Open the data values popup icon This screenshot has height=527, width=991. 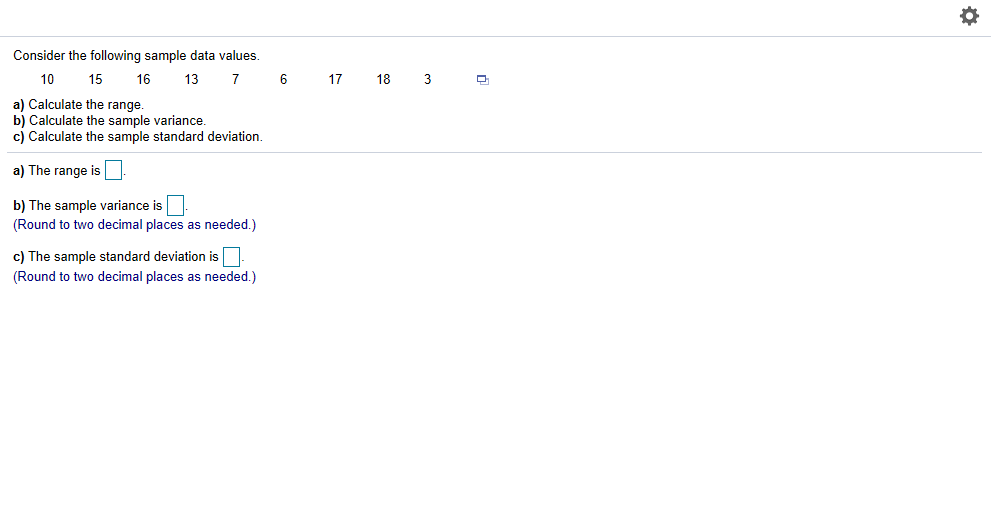pyautogui.click(x=482, y=80)
